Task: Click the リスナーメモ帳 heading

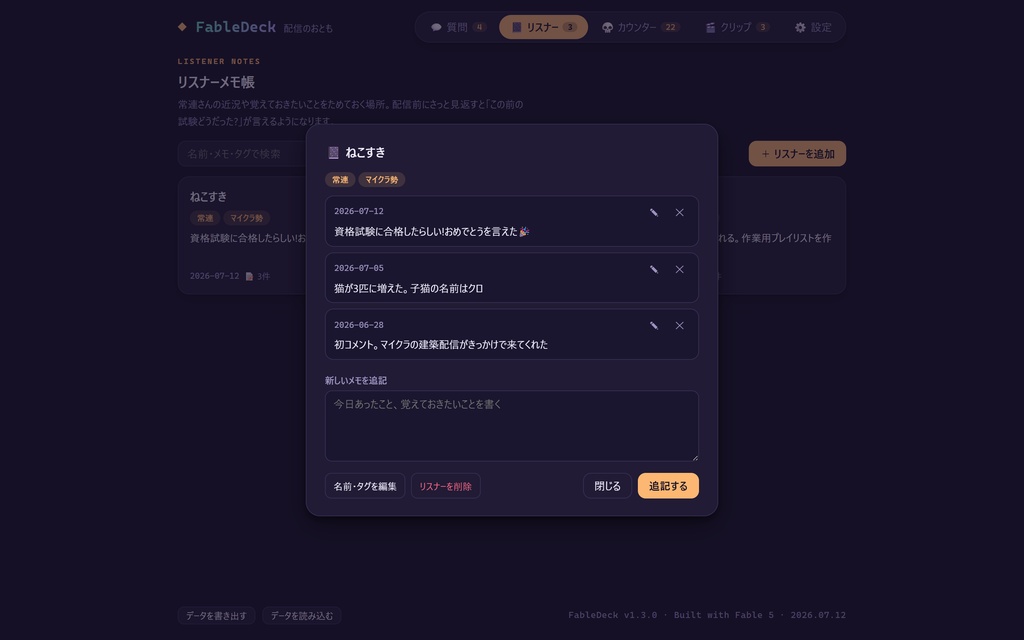Action: click(216, 82)
